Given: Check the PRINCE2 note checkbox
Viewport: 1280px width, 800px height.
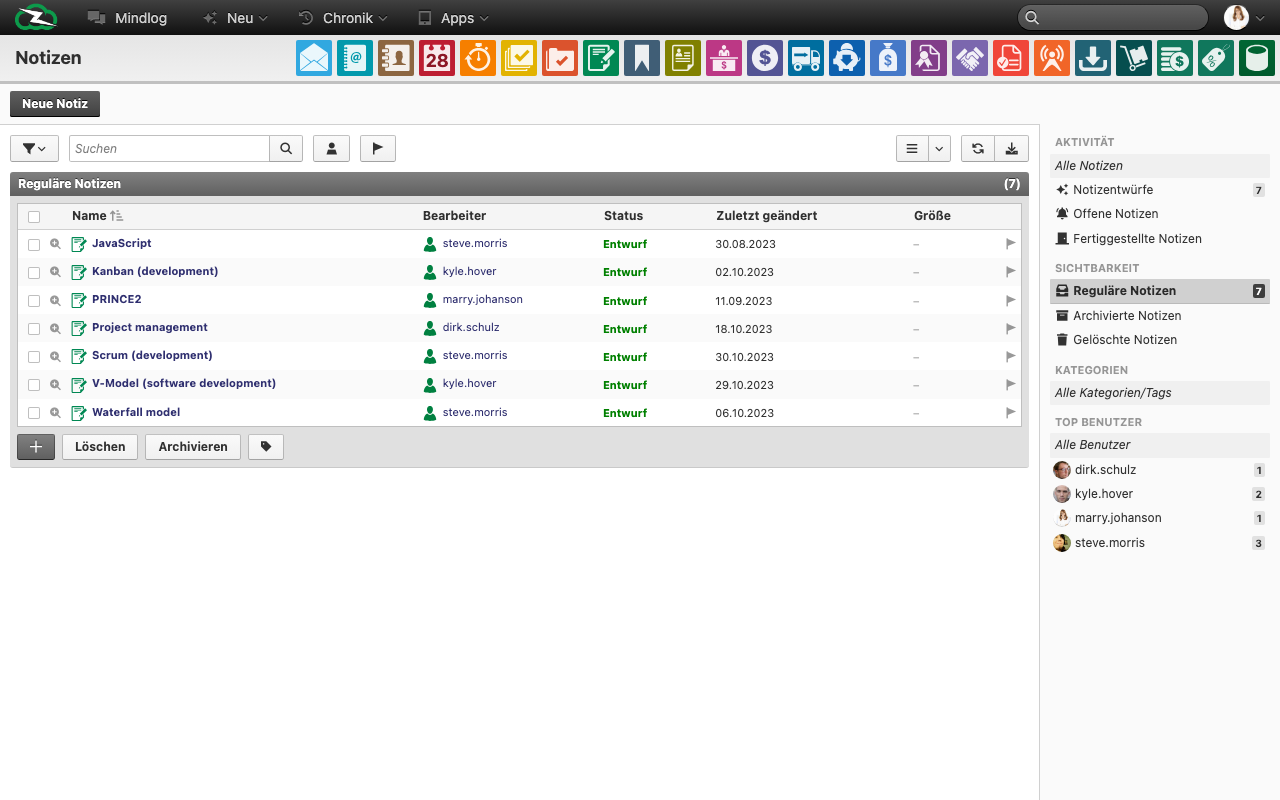Looking at the screenshot, I should click(x=34, y=300).
